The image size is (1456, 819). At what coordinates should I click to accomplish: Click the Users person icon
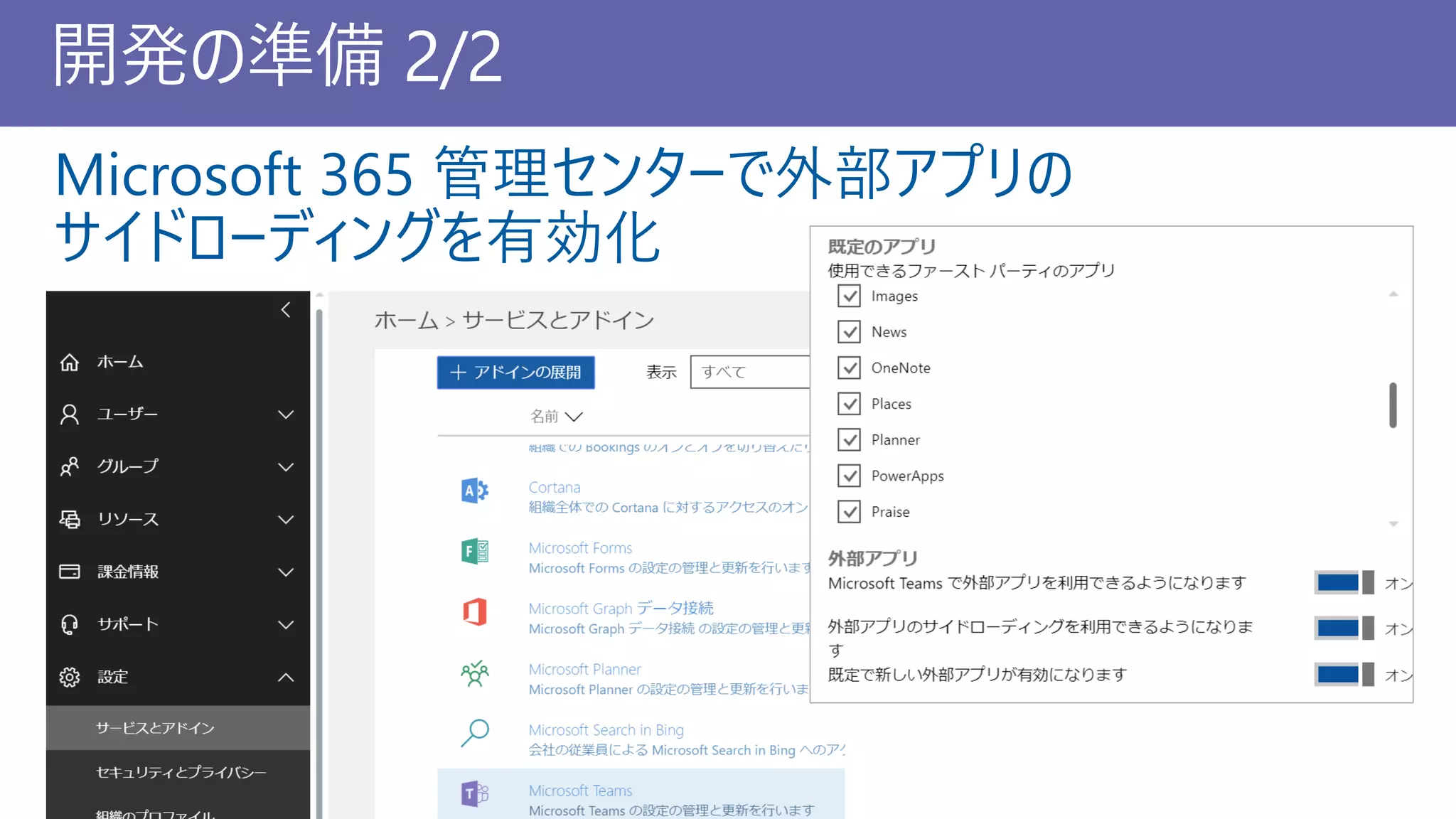click(70, 414)
